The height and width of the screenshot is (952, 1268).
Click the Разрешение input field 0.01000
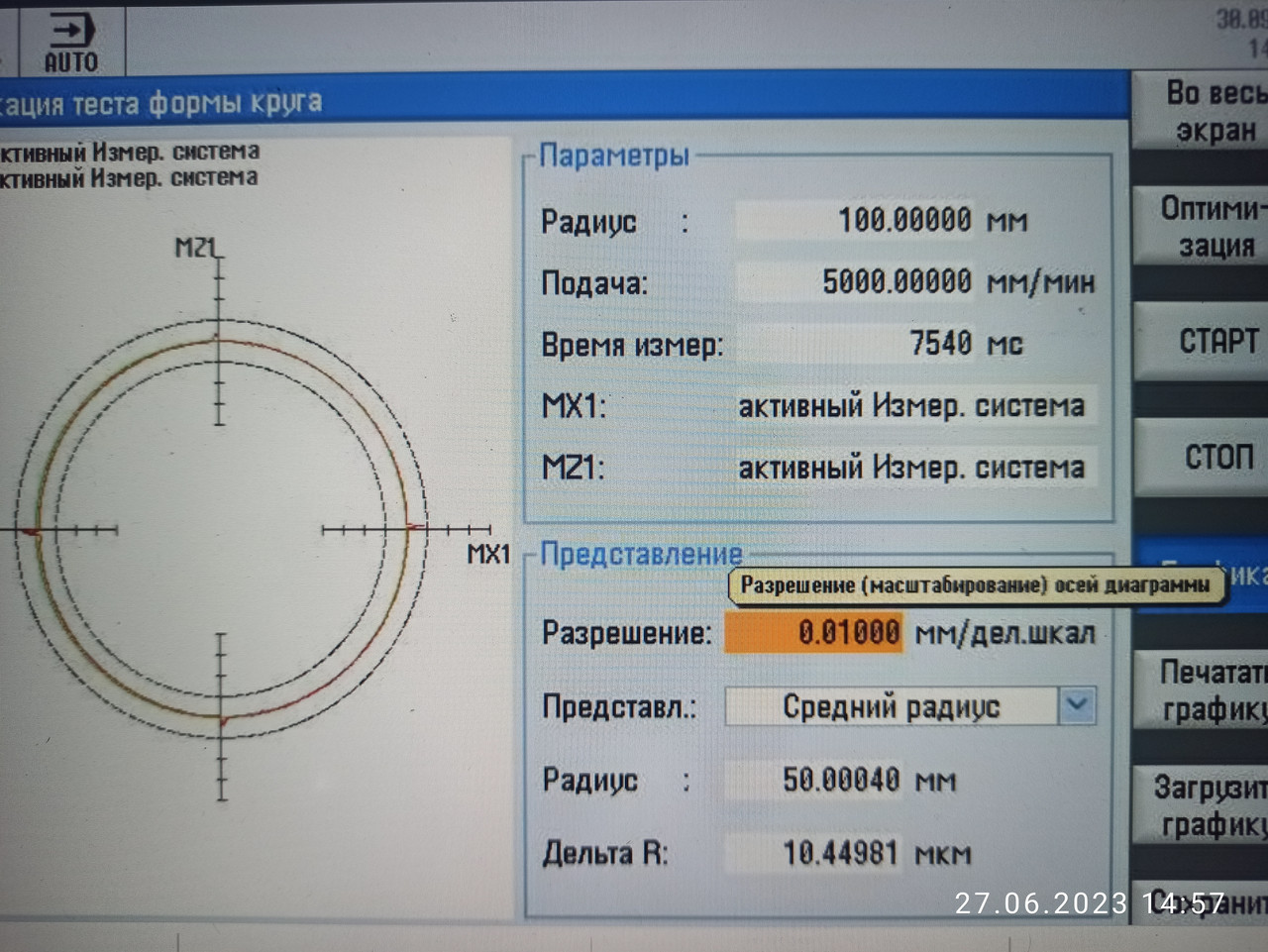click(814, 632)
